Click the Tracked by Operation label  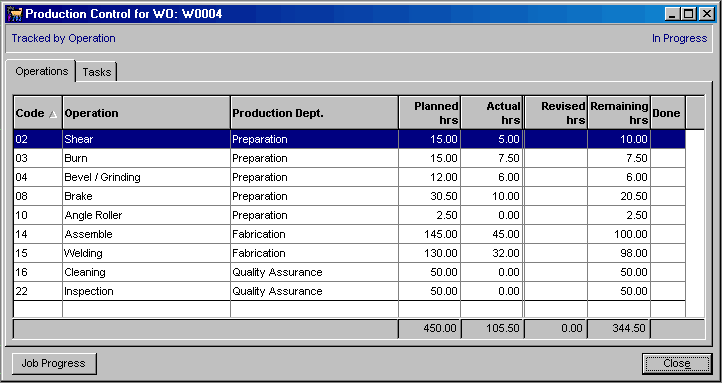tap(64, 38)
